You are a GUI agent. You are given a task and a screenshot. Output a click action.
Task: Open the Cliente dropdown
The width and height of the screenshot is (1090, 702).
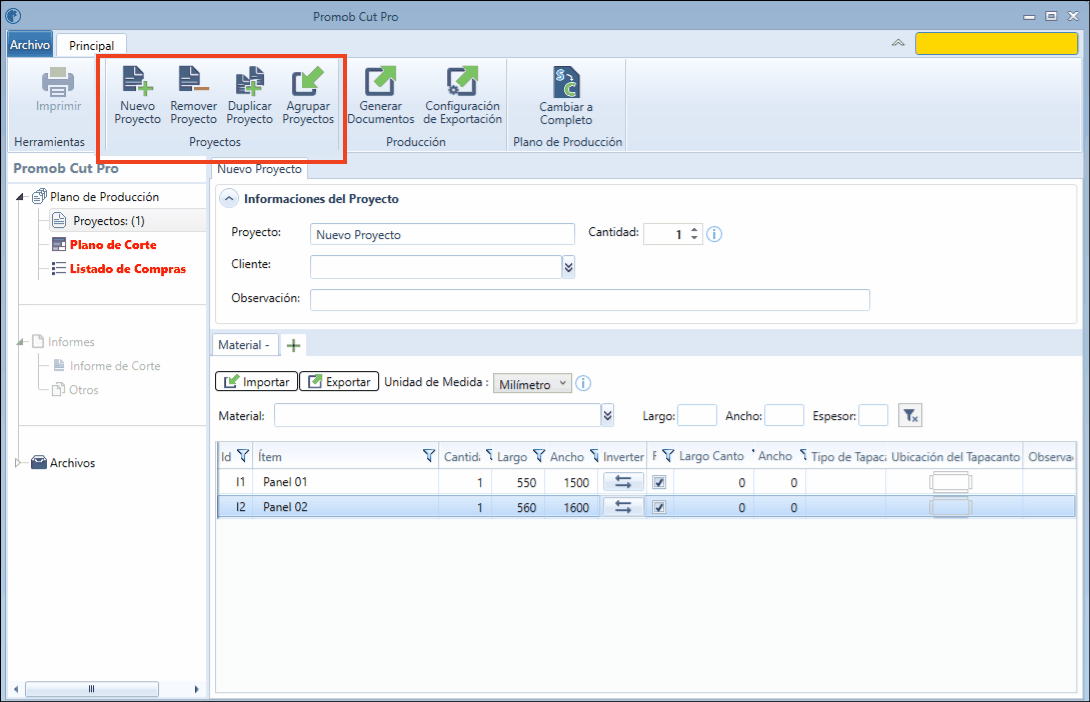(569, 267)
